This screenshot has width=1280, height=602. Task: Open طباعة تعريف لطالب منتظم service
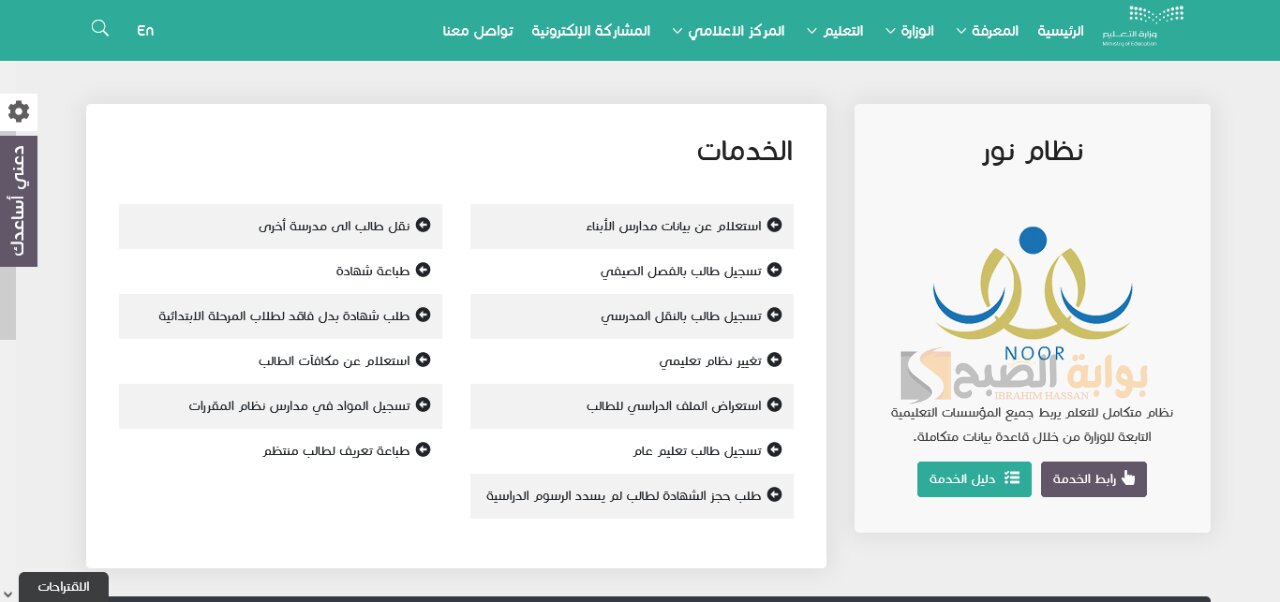click(x=281, y=450)
